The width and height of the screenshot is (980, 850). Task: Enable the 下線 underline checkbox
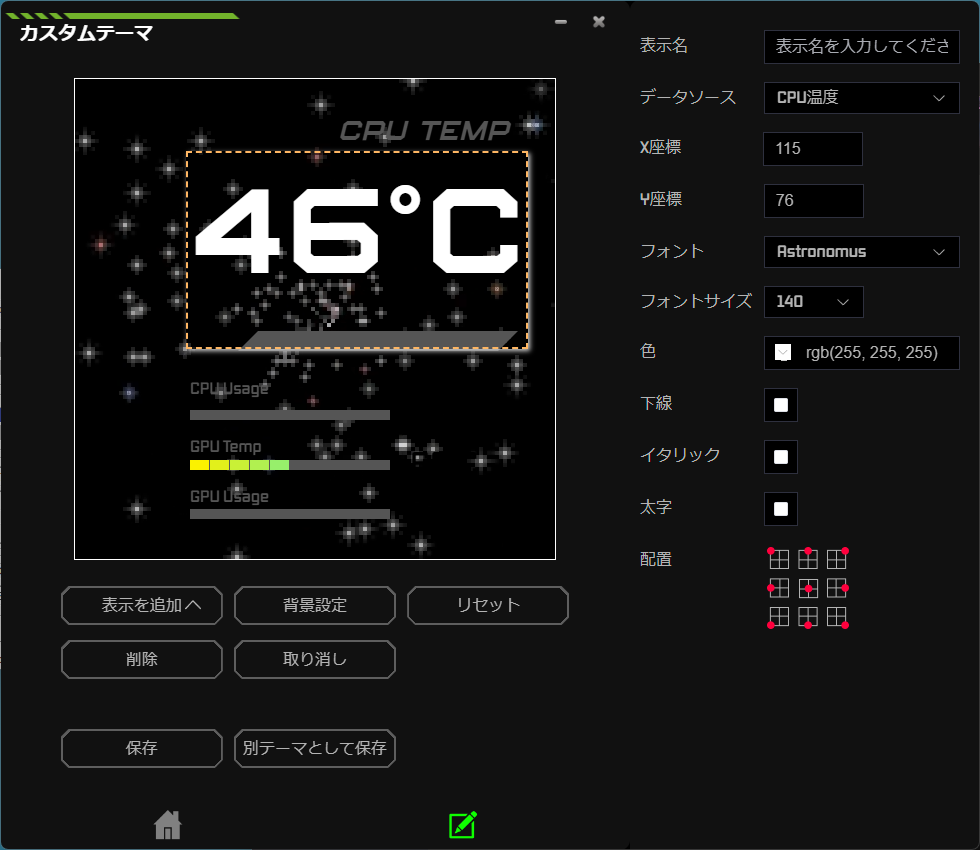(781, 405)
